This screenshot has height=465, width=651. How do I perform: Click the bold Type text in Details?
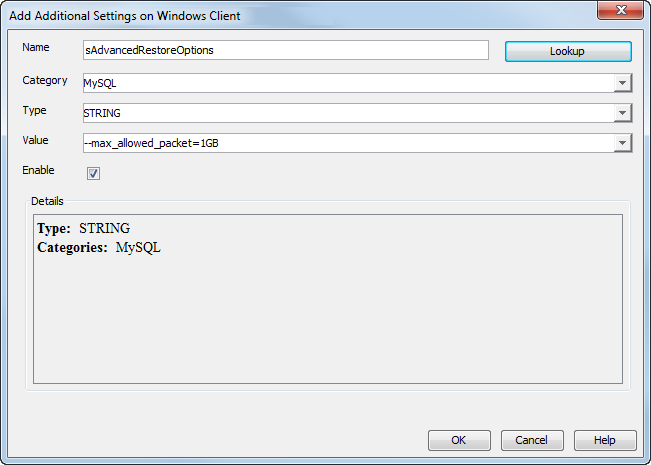coord(53,229)
